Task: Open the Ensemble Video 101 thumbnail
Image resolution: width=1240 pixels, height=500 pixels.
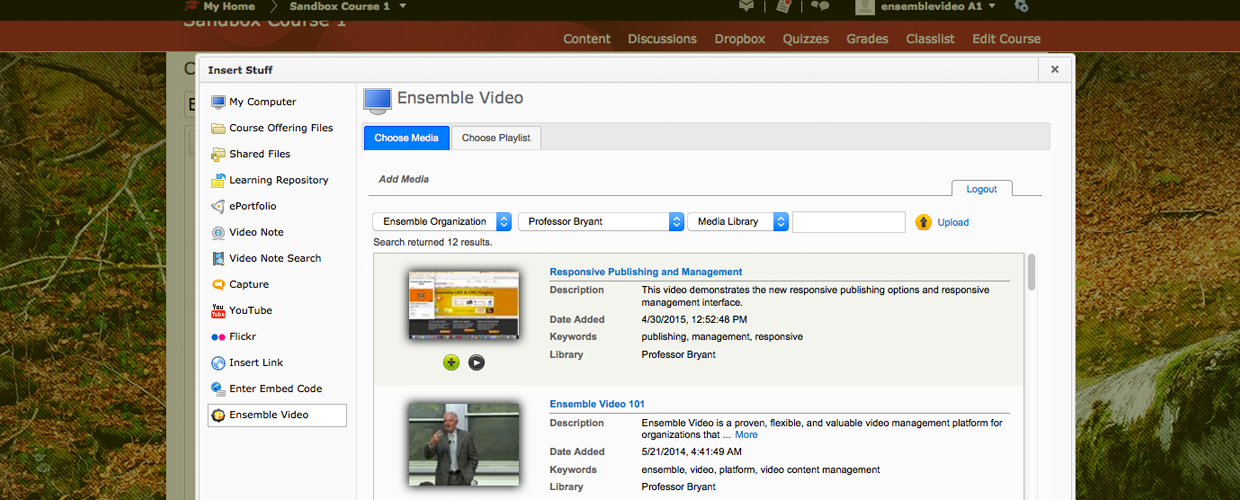Action: (x=463, y=443)
